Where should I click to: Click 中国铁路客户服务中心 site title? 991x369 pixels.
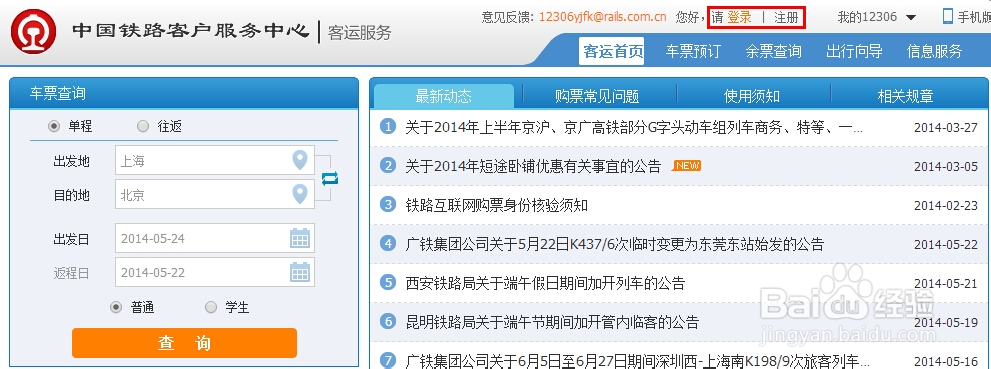tap(190, 30)
